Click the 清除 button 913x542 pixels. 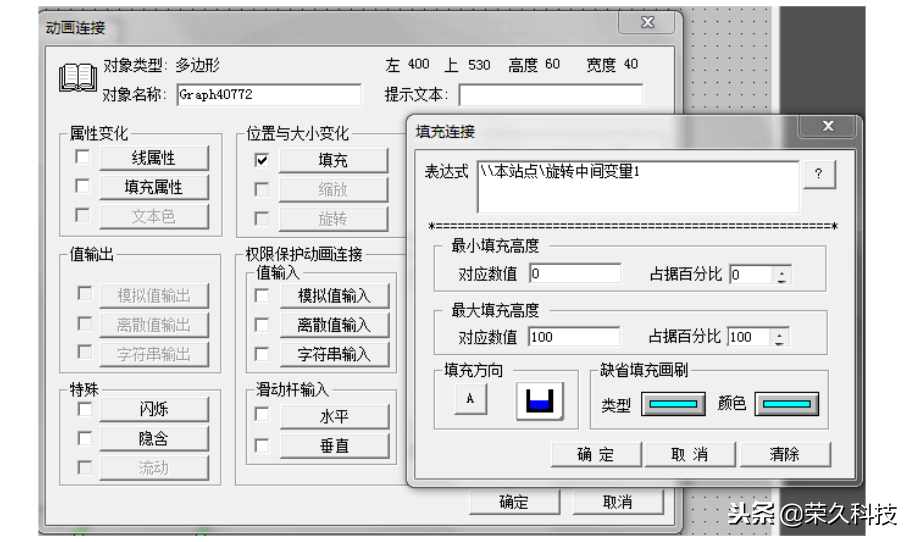point(785,454)
